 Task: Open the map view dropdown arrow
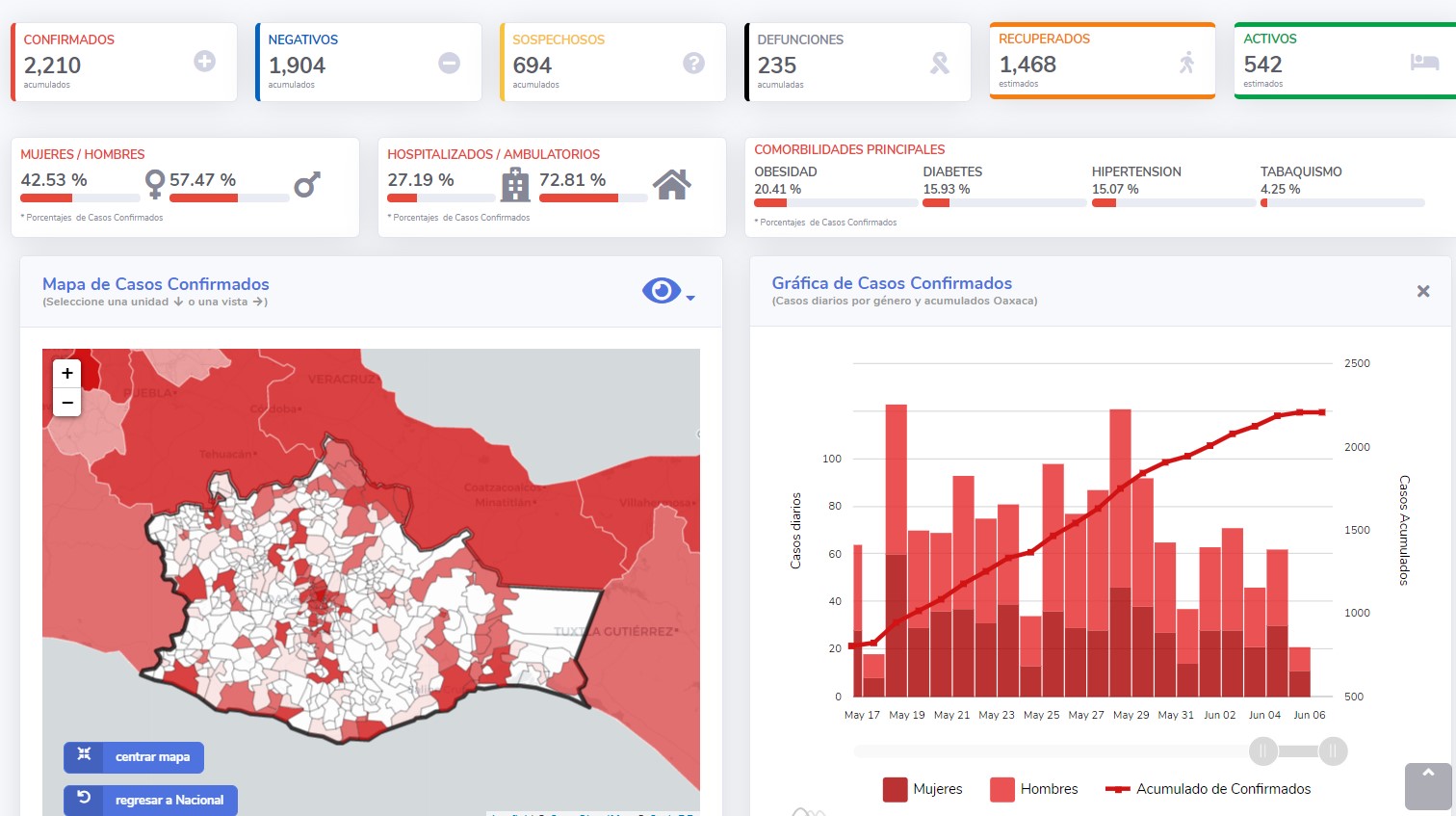coord(690,298)
